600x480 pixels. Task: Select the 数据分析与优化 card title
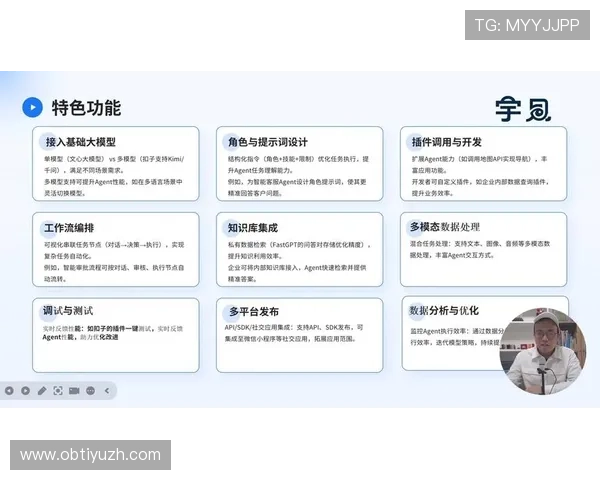(x=444, y=310)
